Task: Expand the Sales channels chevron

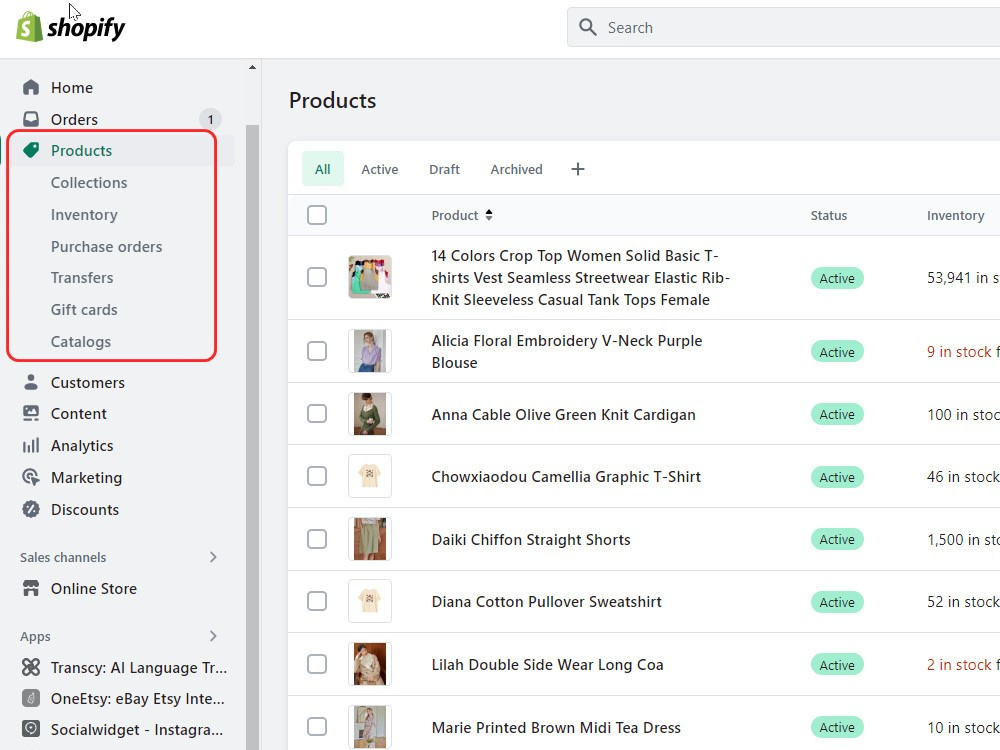Action: coord(213,557)
